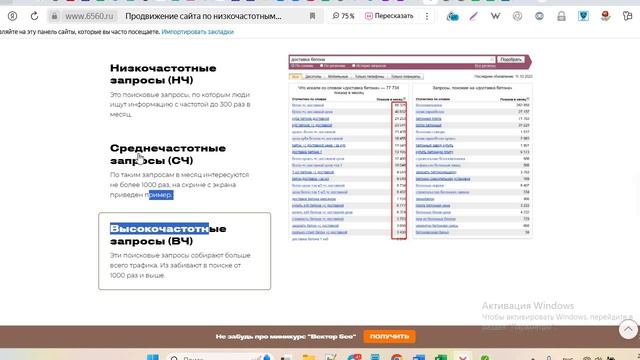The width and height of the screenshot is (640, 360).
Task: Click the Низкочастотные запросы (НЧ) heading
Action: [x=163, y=74]
